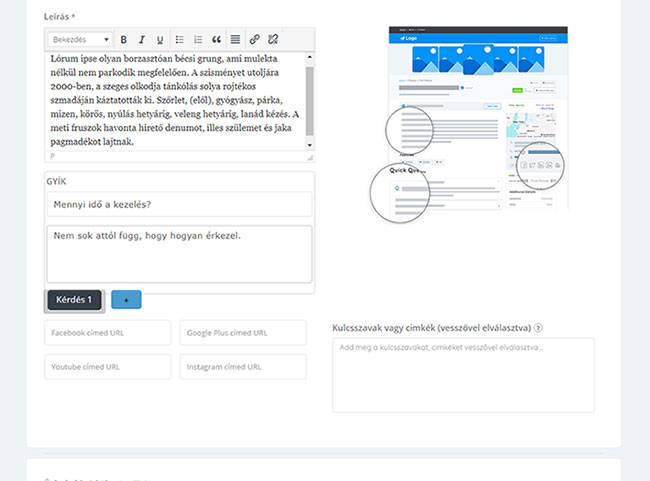The width and height of the screenshot is (650, 481).
Task: Add a new question with the plus button
Action: coord(126,299)
